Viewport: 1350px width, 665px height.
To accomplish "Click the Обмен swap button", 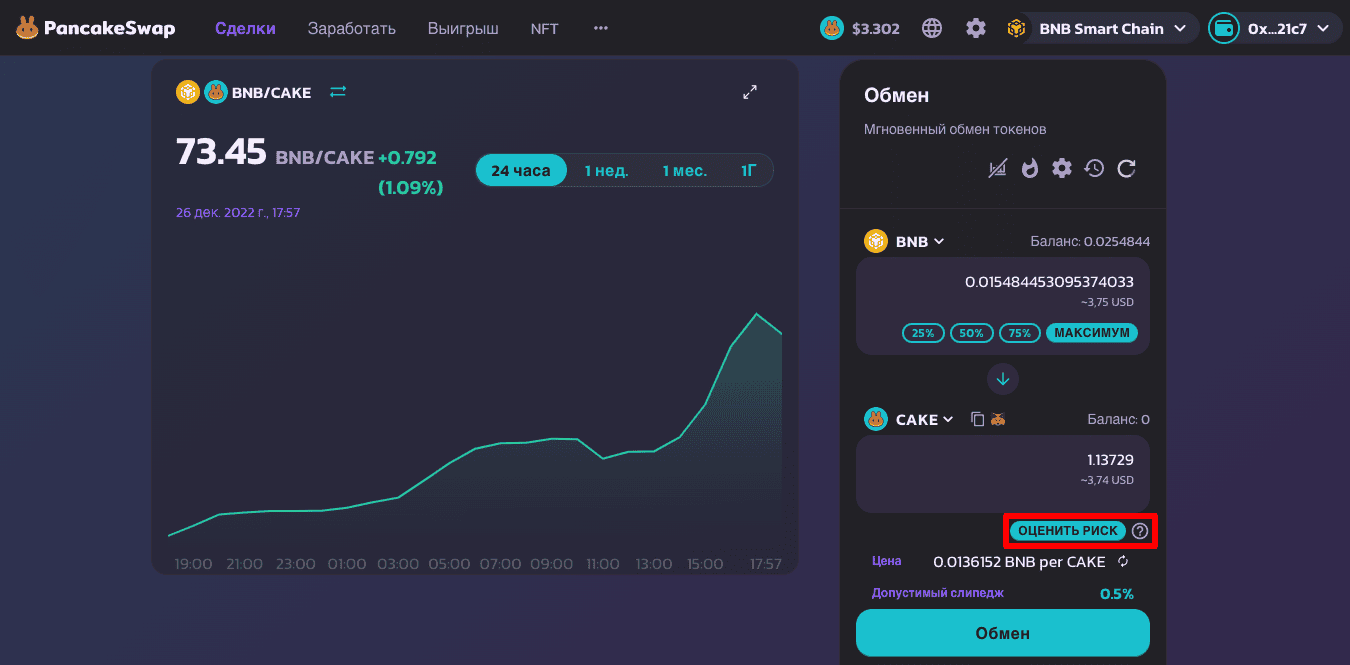I will [1003, 633].
